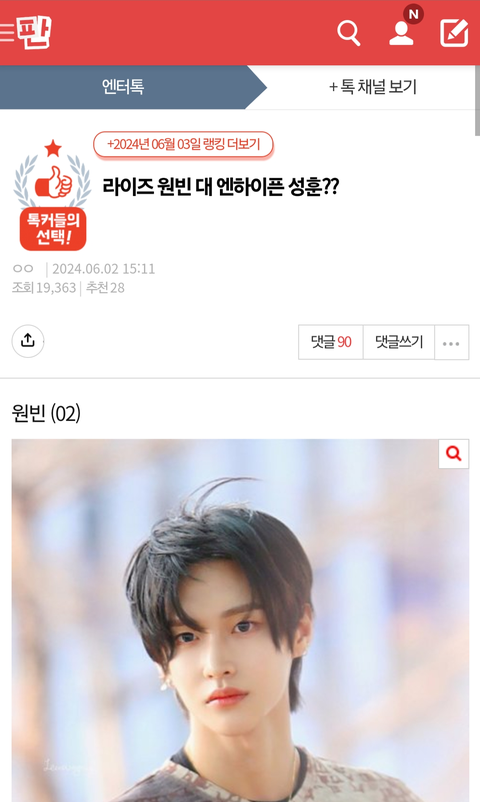Open the hamburger menu icon
The height and width of the screenshot is (802, 480).
[x=6, y=32]
